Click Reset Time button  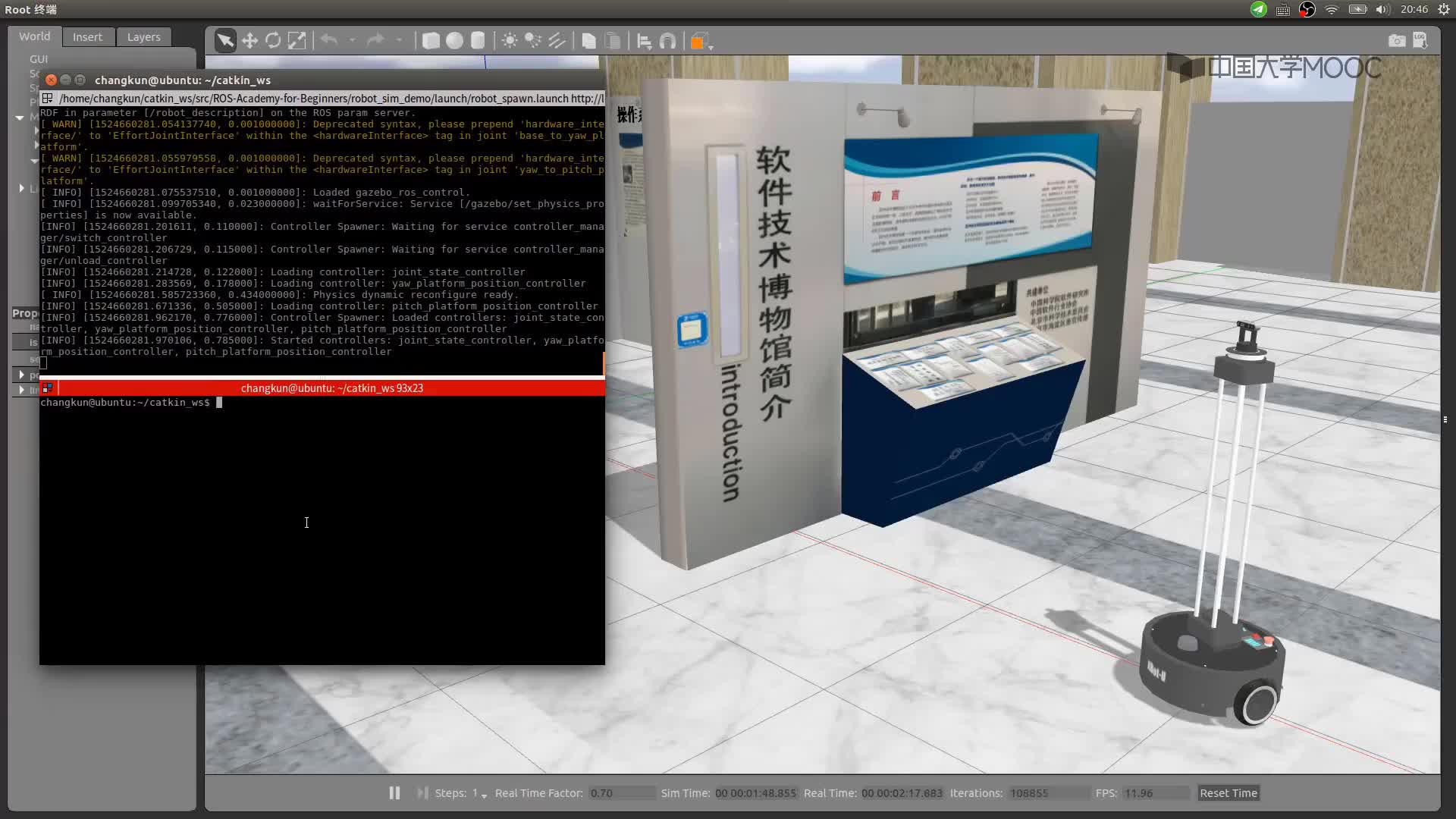[x=1227, y=793]
